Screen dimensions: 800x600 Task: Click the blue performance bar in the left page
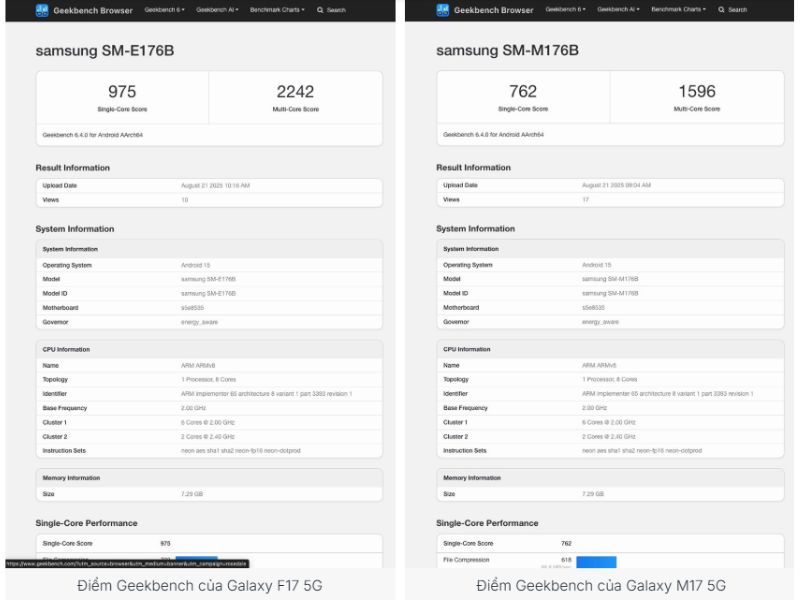pyautogui.click(x=197, y=558)
